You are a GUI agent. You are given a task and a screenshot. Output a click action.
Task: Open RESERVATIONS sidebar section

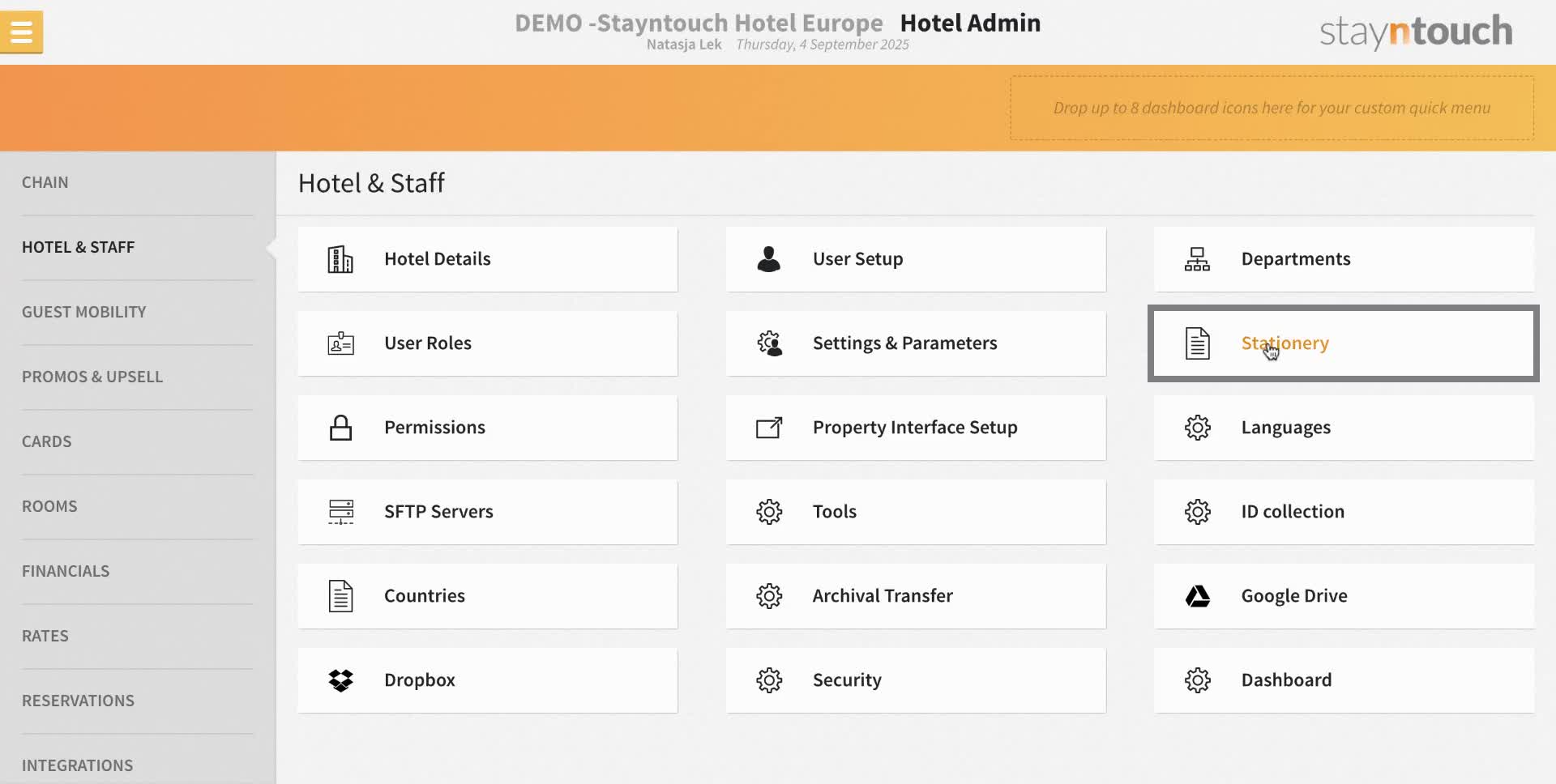pos(79,701)
